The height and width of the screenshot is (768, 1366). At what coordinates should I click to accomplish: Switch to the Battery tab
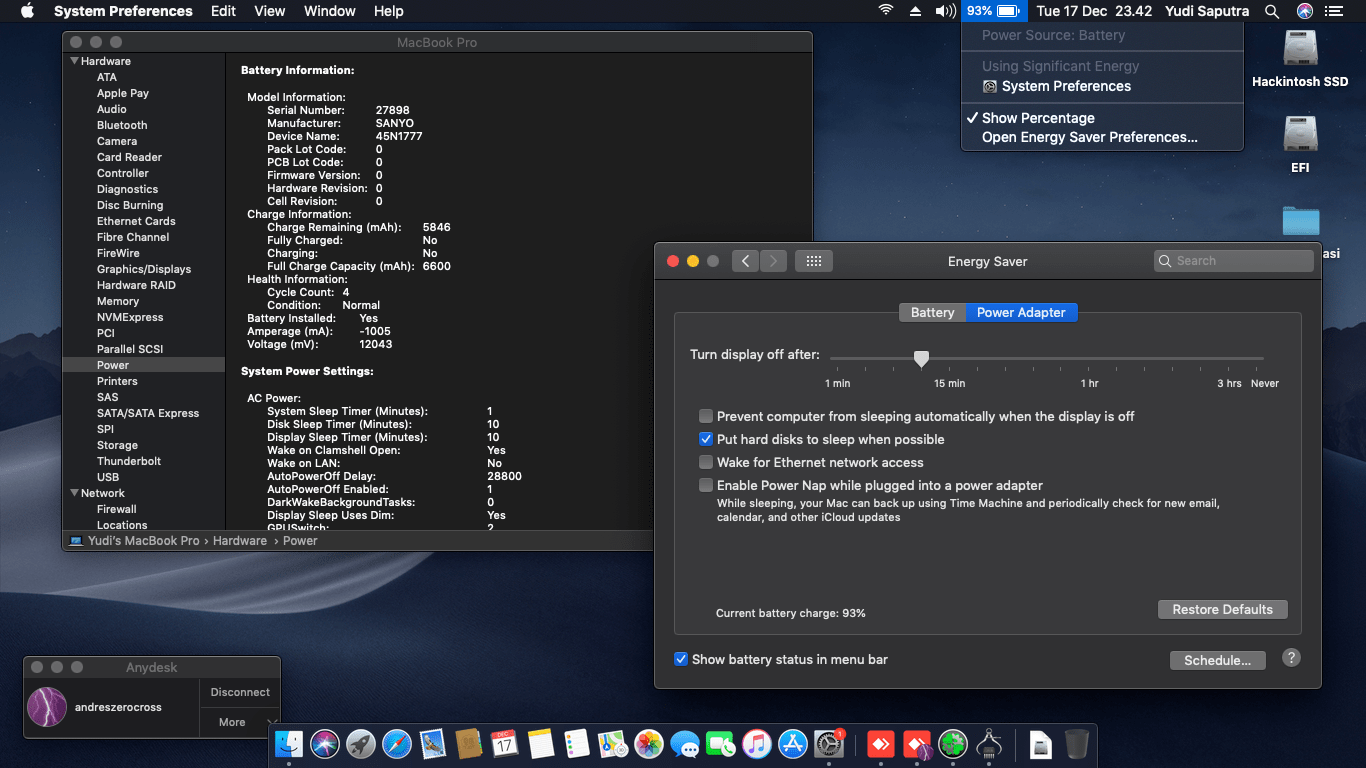[x=932, y=312]
